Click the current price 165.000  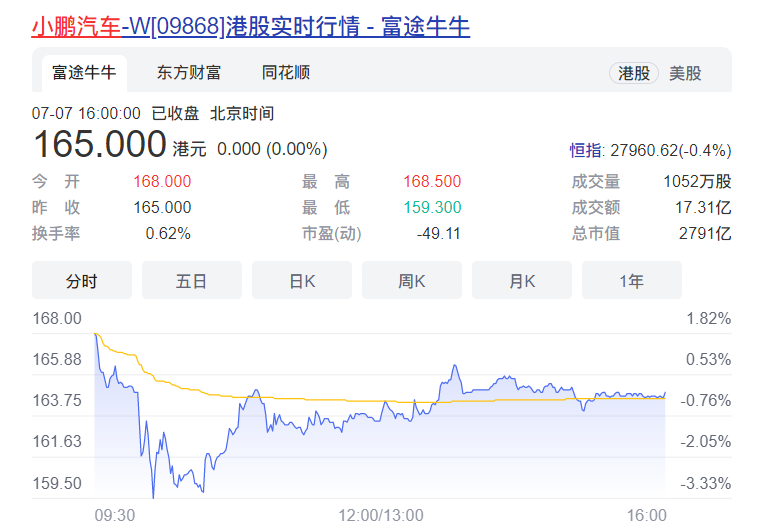pos(99,144)
